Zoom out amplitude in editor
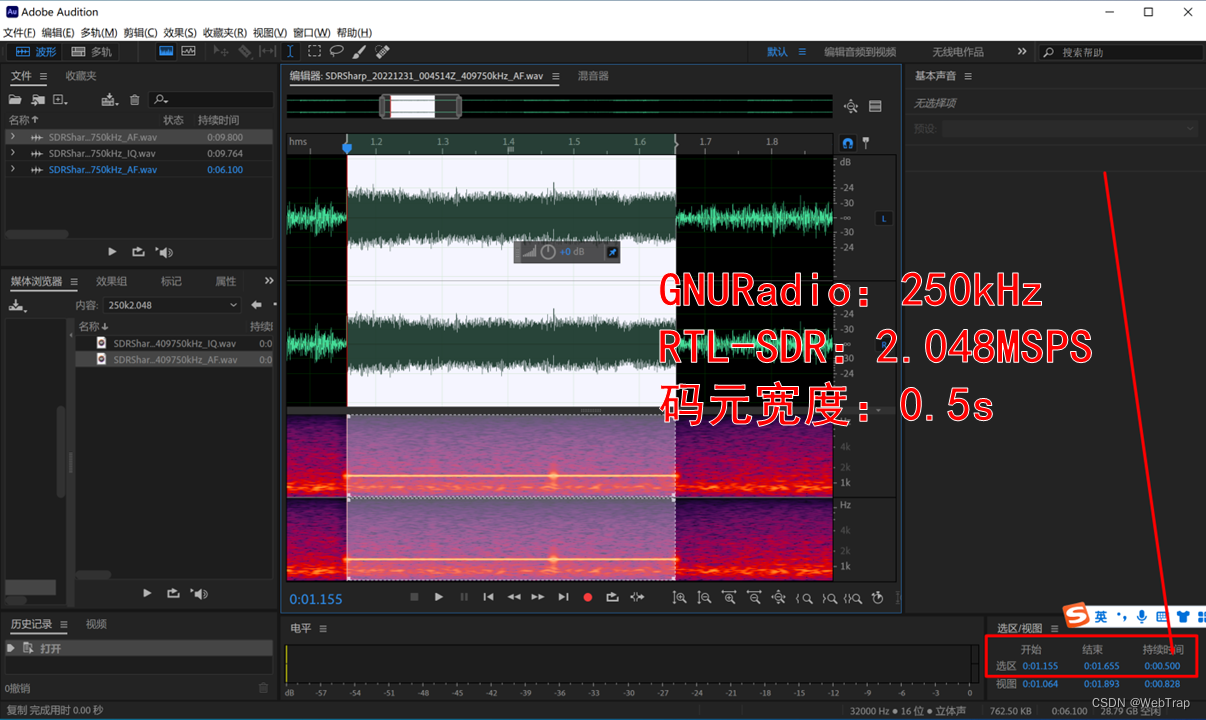The width and height of the screenshot is (1206, 720). (704, 597)
